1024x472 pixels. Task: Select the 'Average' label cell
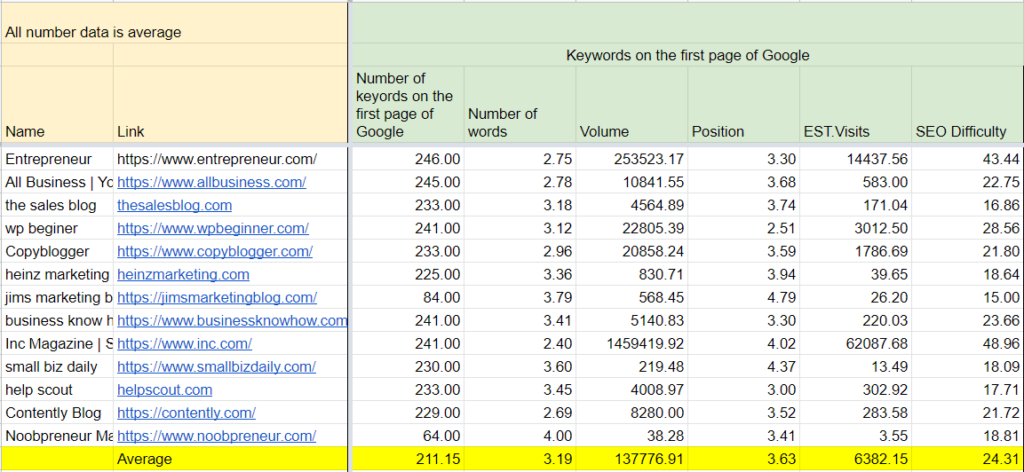(231, 459)
